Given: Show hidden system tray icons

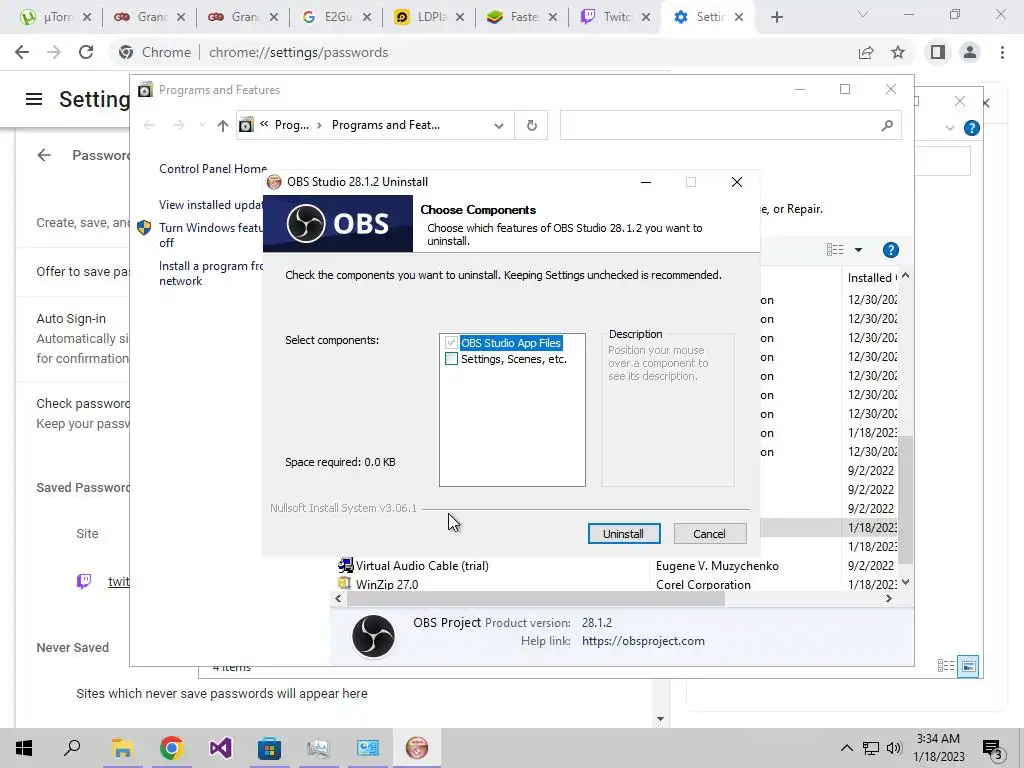Looking at the screenshot, I should pyautogui.click(x=846, y=748).
